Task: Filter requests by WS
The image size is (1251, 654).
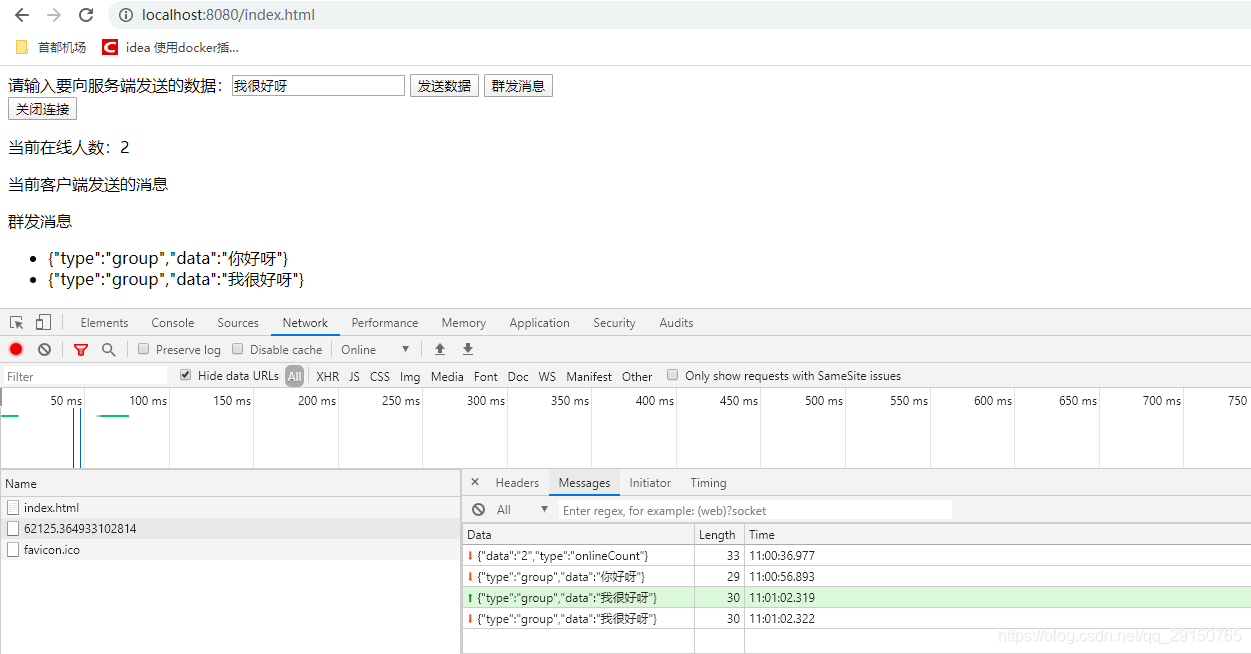Action: [x=547, y=376]
